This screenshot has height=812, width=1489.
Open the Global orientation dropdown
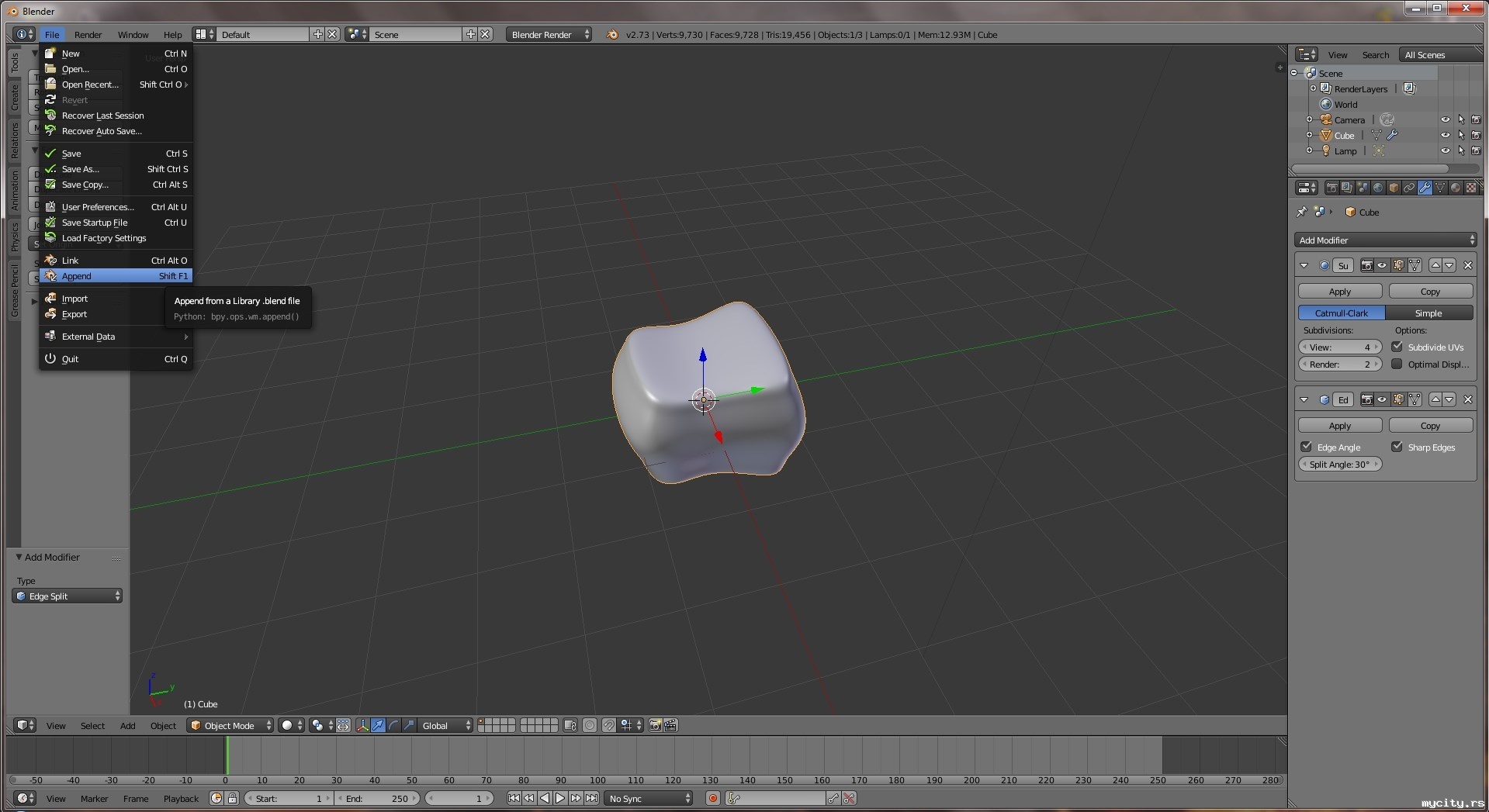[445, 725]
